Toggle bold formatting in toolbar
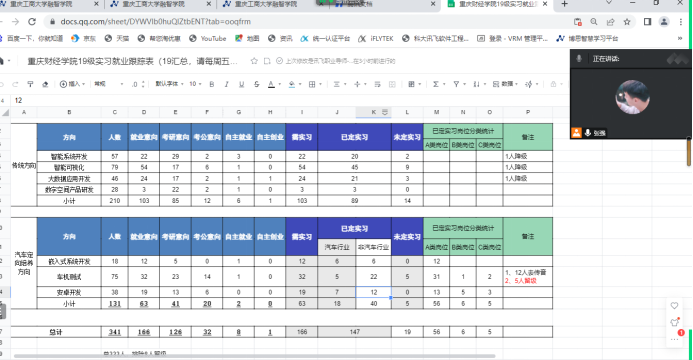 click(x=212, y=84)
